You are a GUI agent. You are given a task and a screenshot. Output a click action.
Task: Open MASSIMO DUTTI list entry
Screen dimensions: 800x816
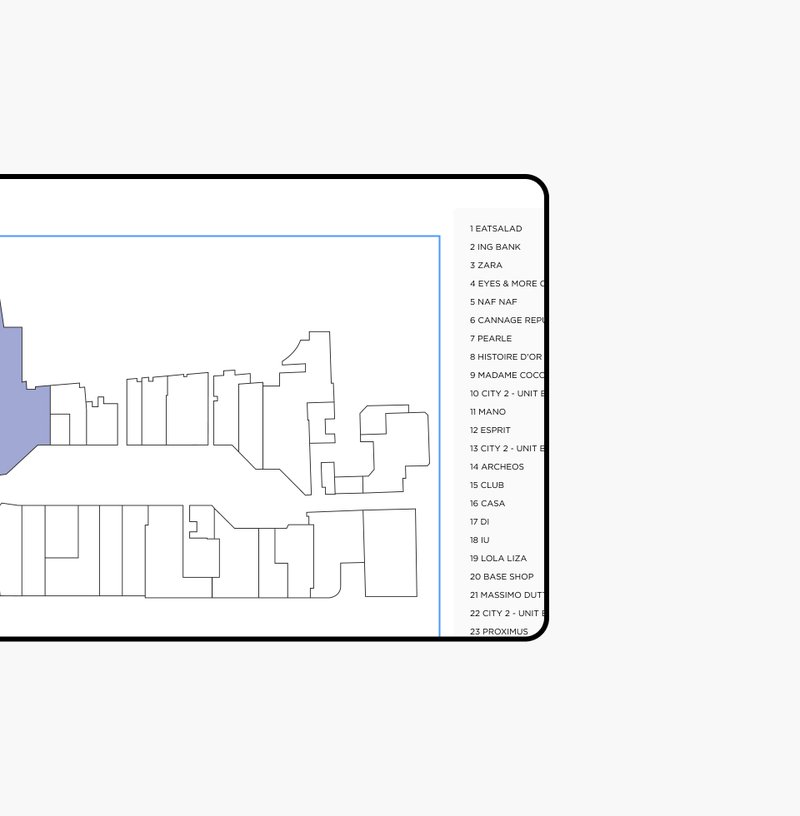[506, 595]
